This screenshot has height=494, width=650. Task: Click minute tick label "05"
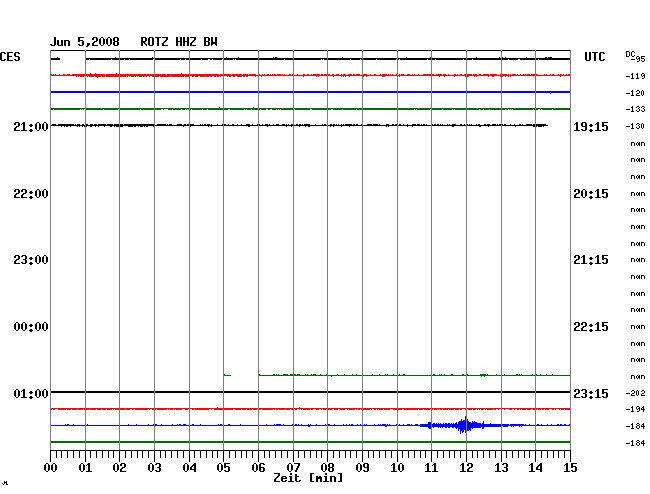click(x=223, y=468)
